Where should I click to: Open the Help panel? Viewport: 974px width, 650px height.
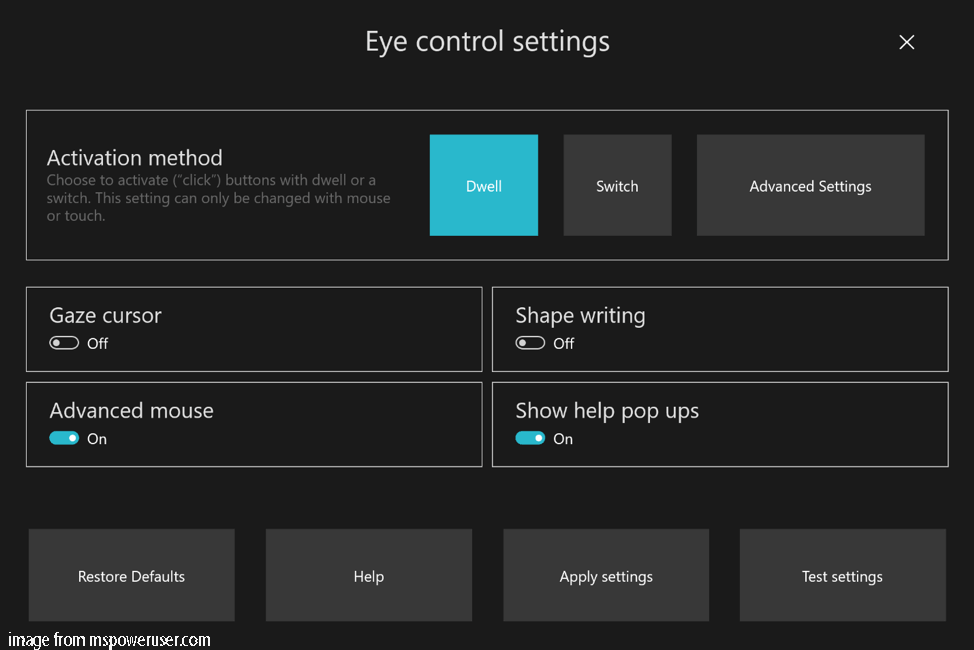[x=368, y=575]
